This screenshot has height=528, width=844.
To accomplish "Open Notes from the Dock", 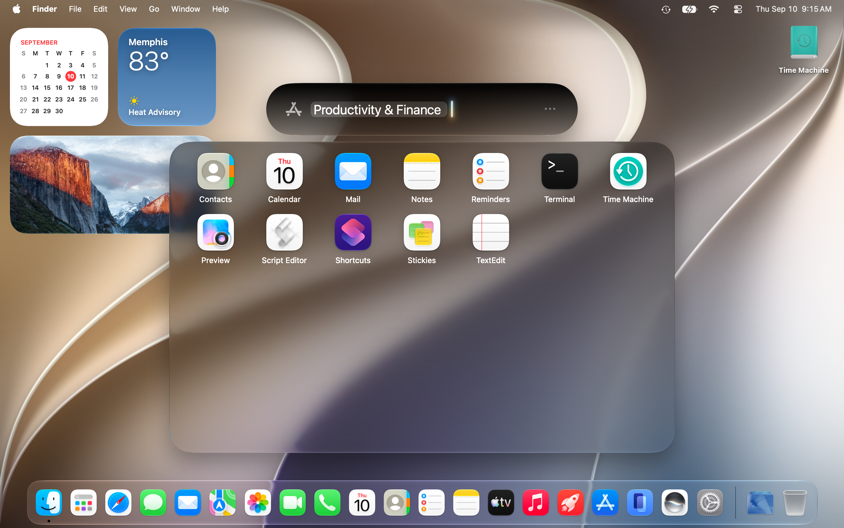I will (x=466, y=503).
